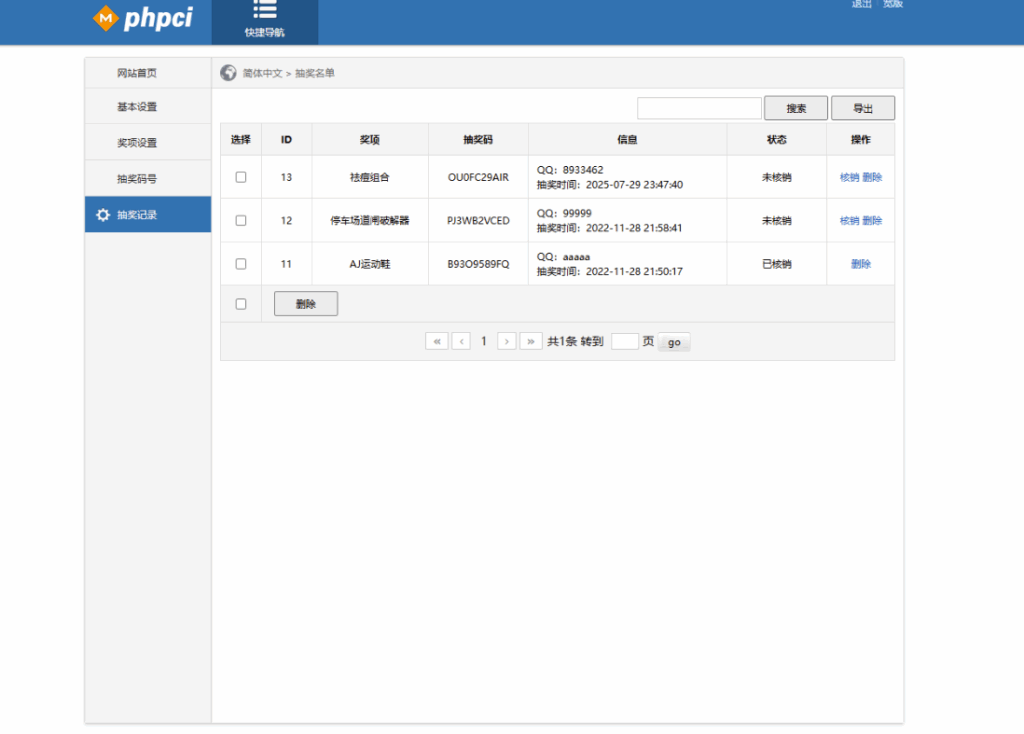This screenshot has width=1024, height=734.
Task: Click the ID column header
Action: tap(286, 140)
